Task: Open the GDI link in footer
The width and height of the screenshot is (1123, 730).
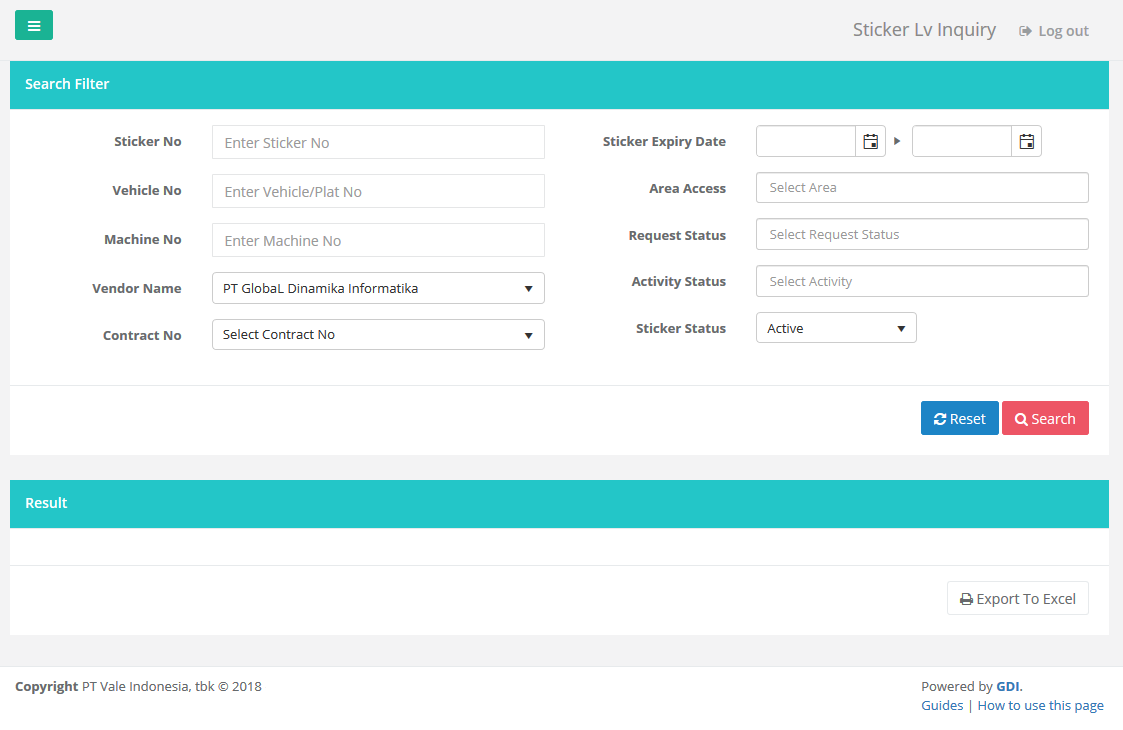Action: [x=1007, y=686]
